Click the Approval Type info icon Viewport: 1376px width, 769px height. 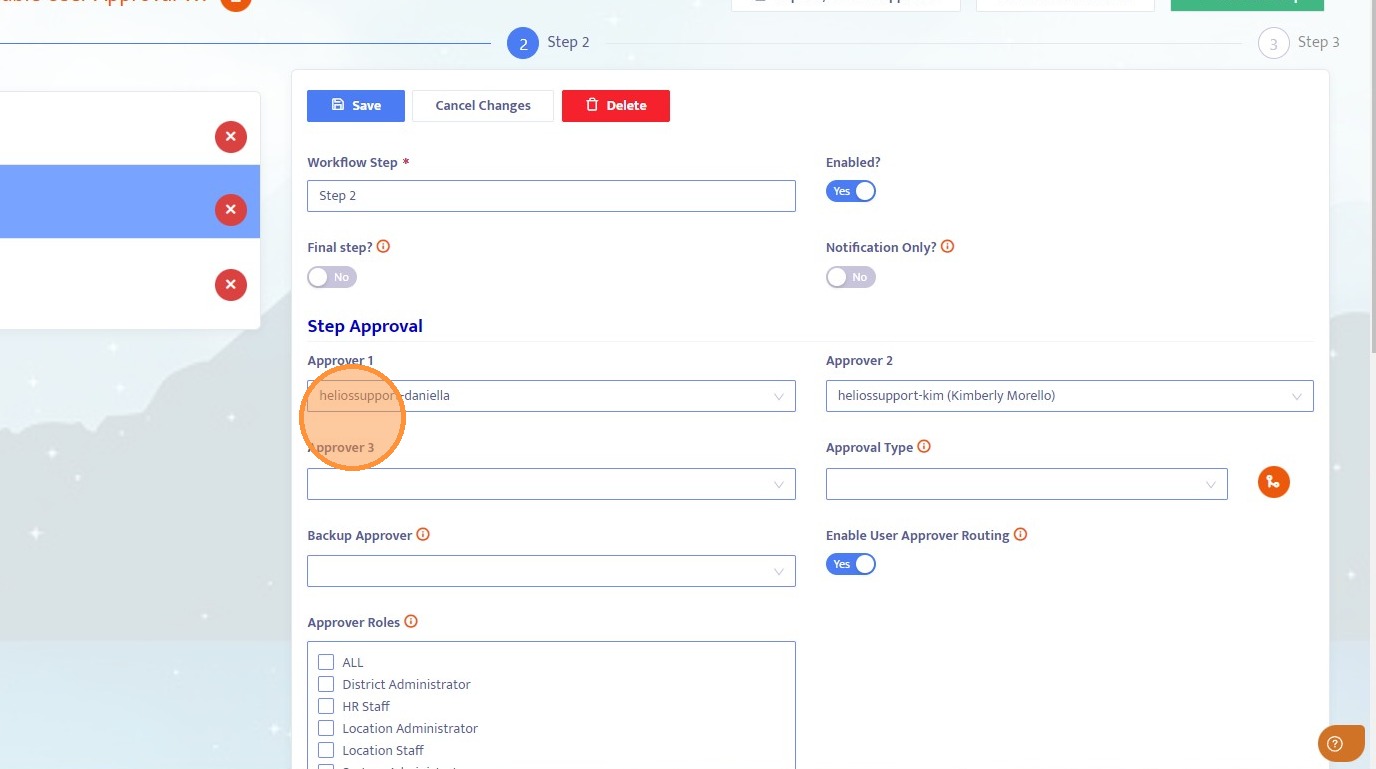(x=924, y=447)
